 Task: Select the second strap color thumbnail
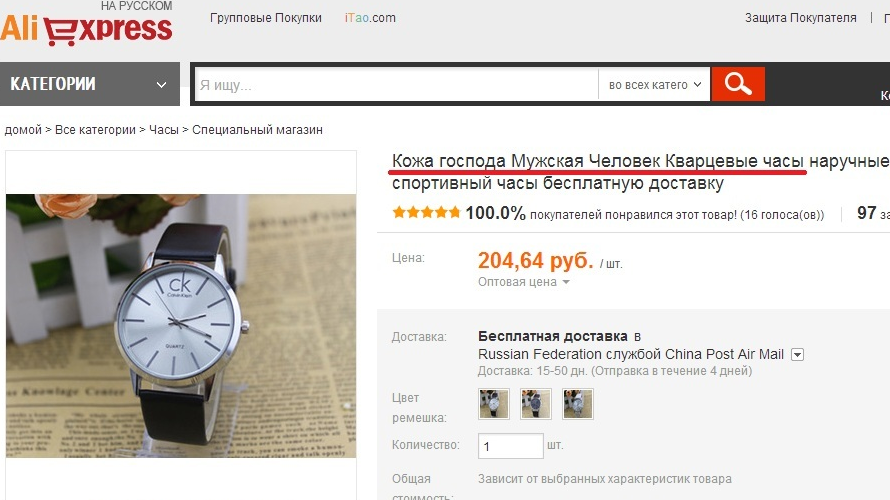[536, 404]
